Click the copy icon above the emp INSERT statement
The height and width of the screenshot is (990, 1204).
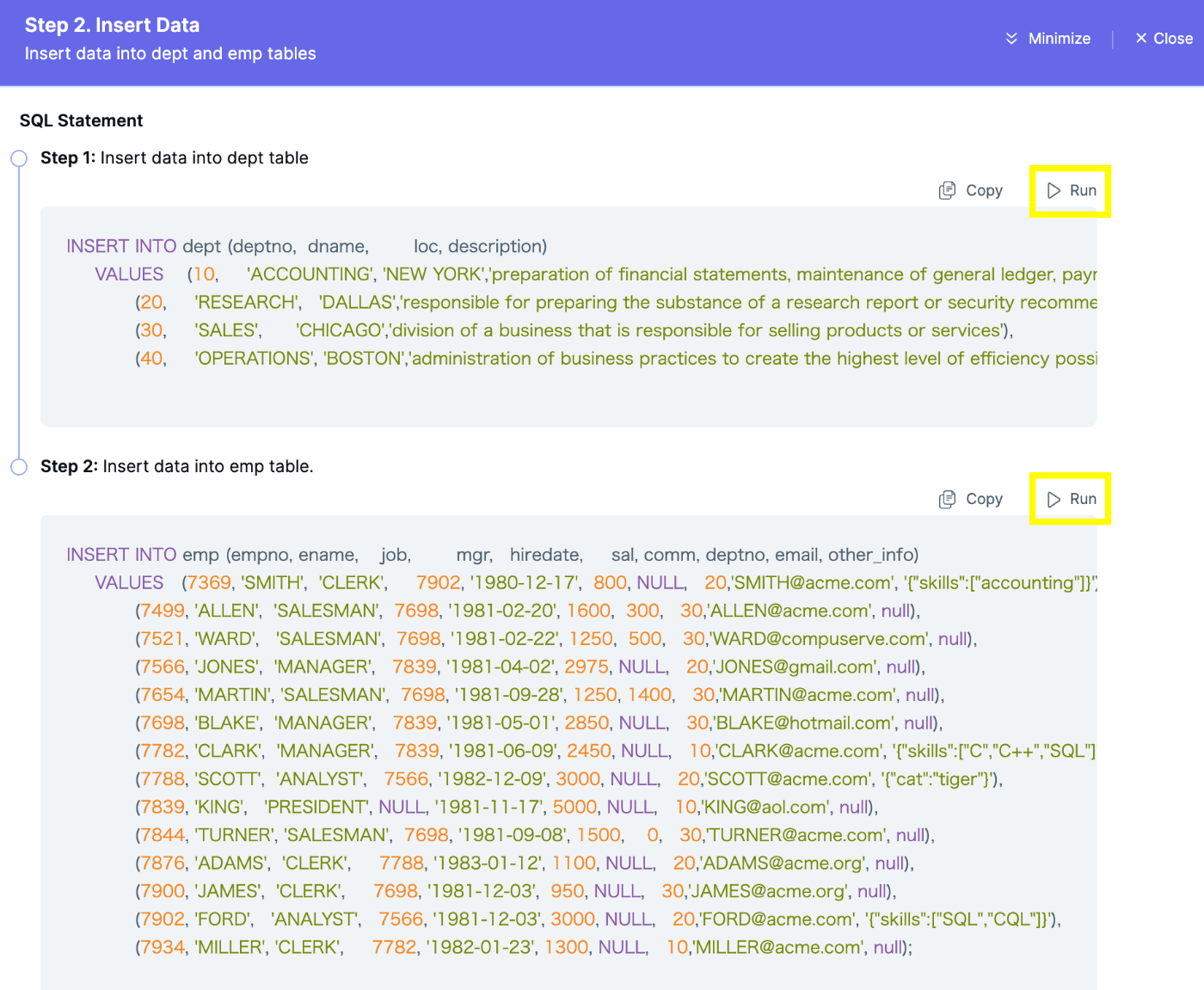tap(948, 499)
